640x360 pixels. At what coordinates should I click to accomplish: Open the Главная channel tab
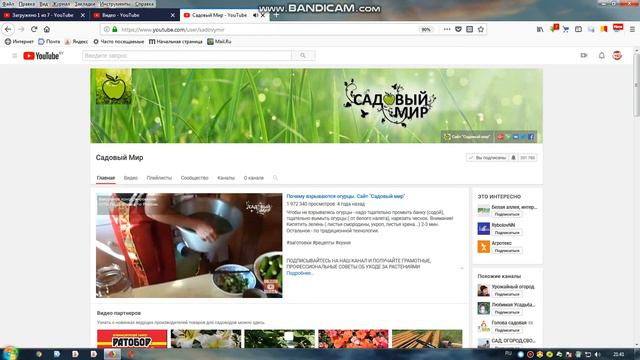tap(106, 178)
